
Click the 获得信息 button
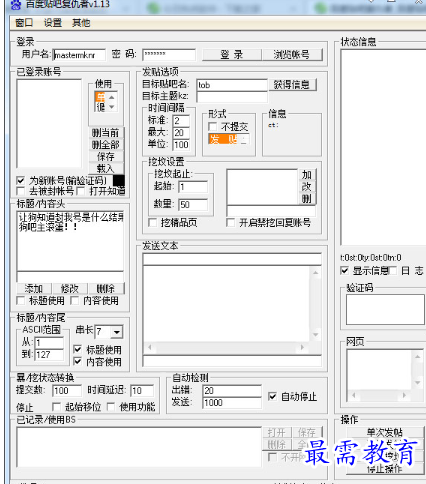pyautogui.click(x=292, y=85)
